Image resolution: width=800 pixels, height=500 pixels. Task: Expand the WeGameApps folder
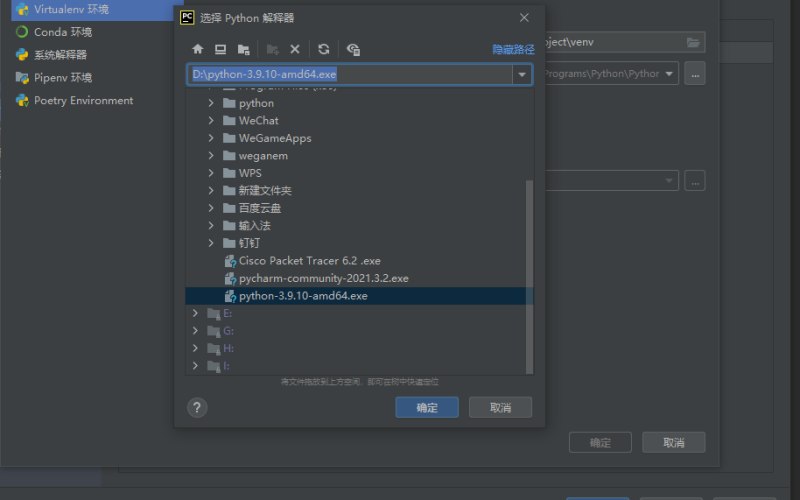211,138
